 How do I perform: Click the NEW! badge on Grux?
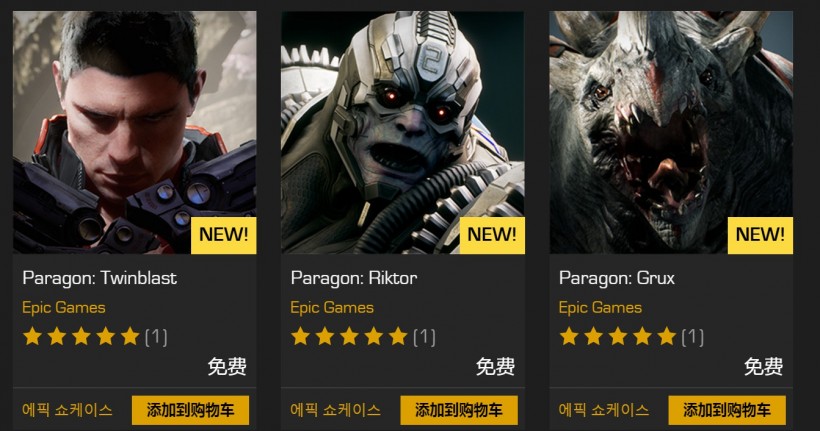[x=760, y=235]
